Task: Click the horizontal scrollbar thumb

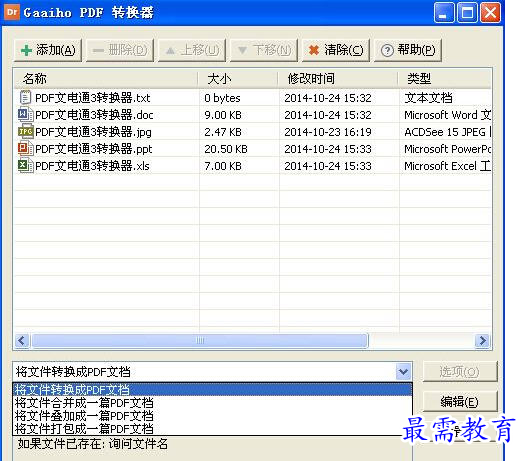Action: (x=200, y=341)
